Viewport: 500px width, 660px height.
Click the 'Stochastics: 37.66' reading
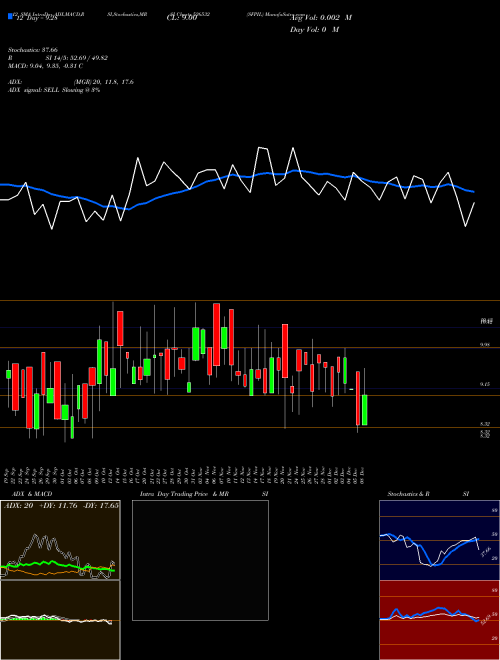point(33,50)
